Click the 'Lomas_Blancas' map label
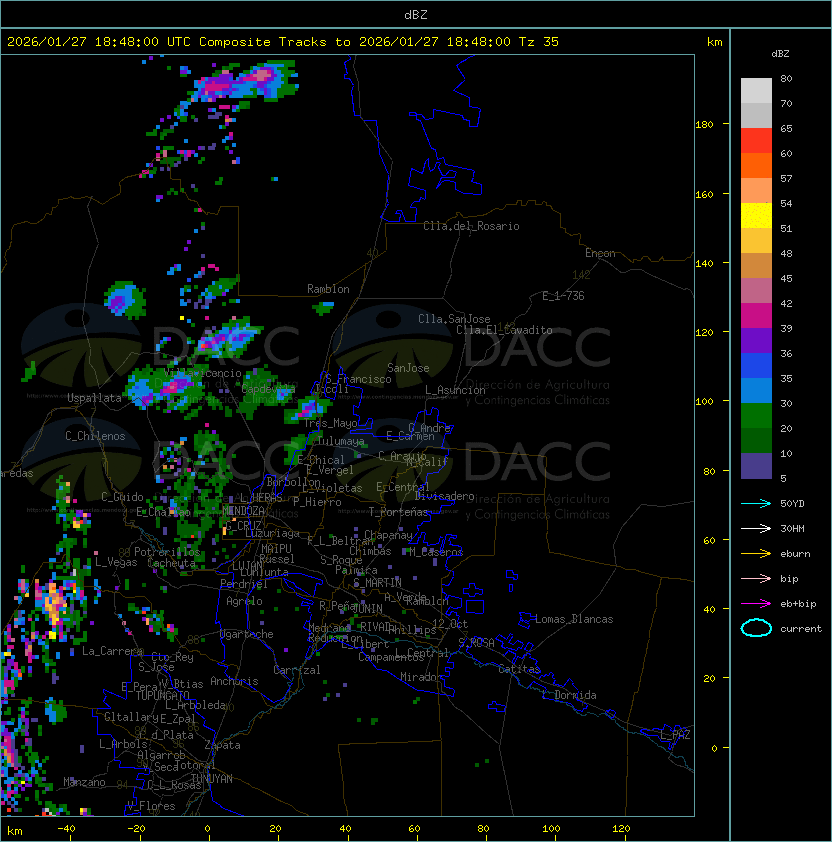The image size is (832, 842). 574,619
